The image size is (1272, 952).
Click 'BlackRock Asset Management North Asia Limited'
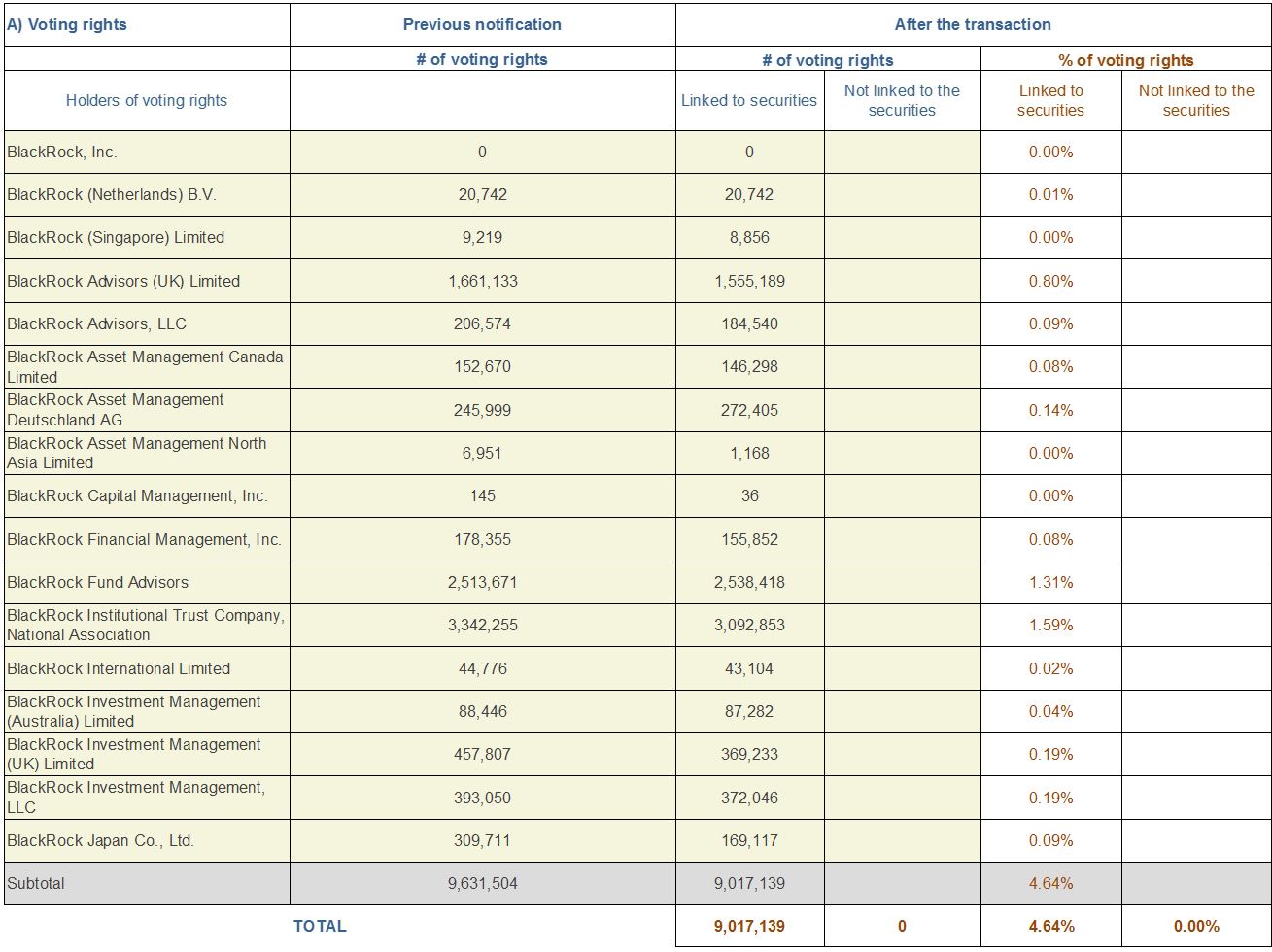(137, 453)
